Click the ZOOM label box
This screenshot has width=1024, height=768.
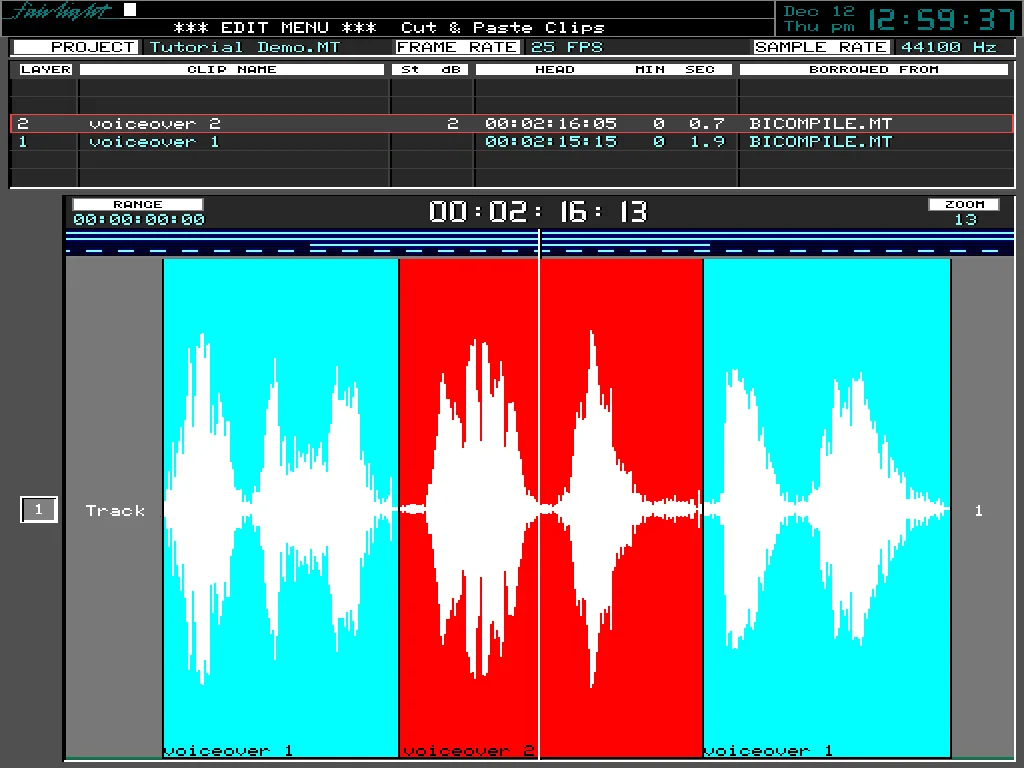click(x=965, y=204)
